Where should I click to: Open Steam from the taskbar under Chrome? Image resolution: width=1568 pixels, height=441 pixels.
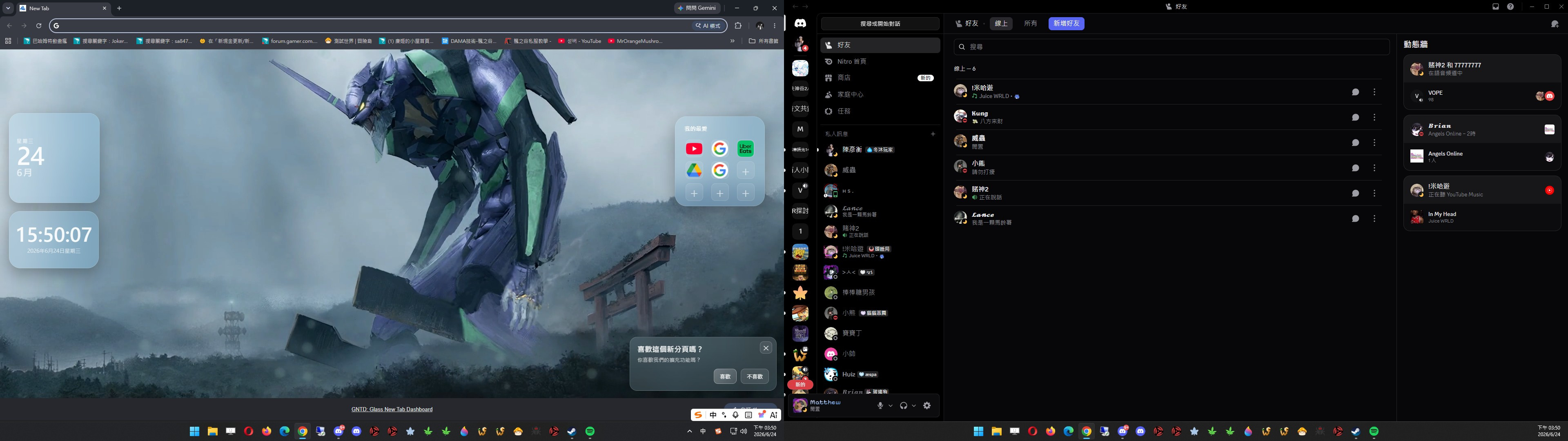click(572, 431)
